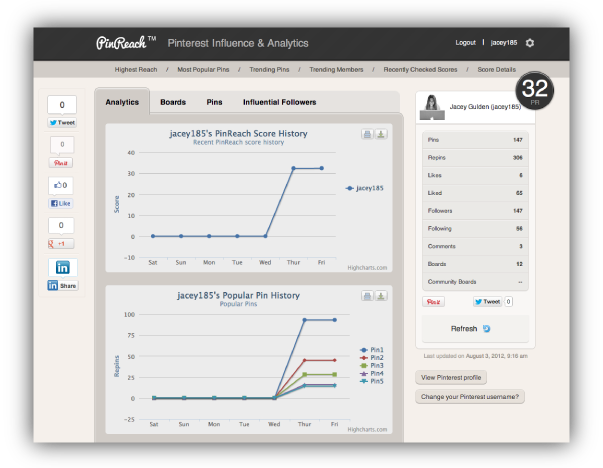Viewport: 603px width, 468px height.
Task: Open the Influential Followers tab
Action: pos(280,102)
